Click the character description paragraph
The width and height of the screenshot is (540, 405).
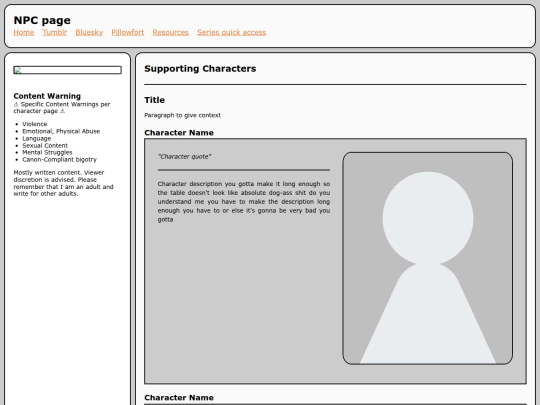click(x=244, y=201)
